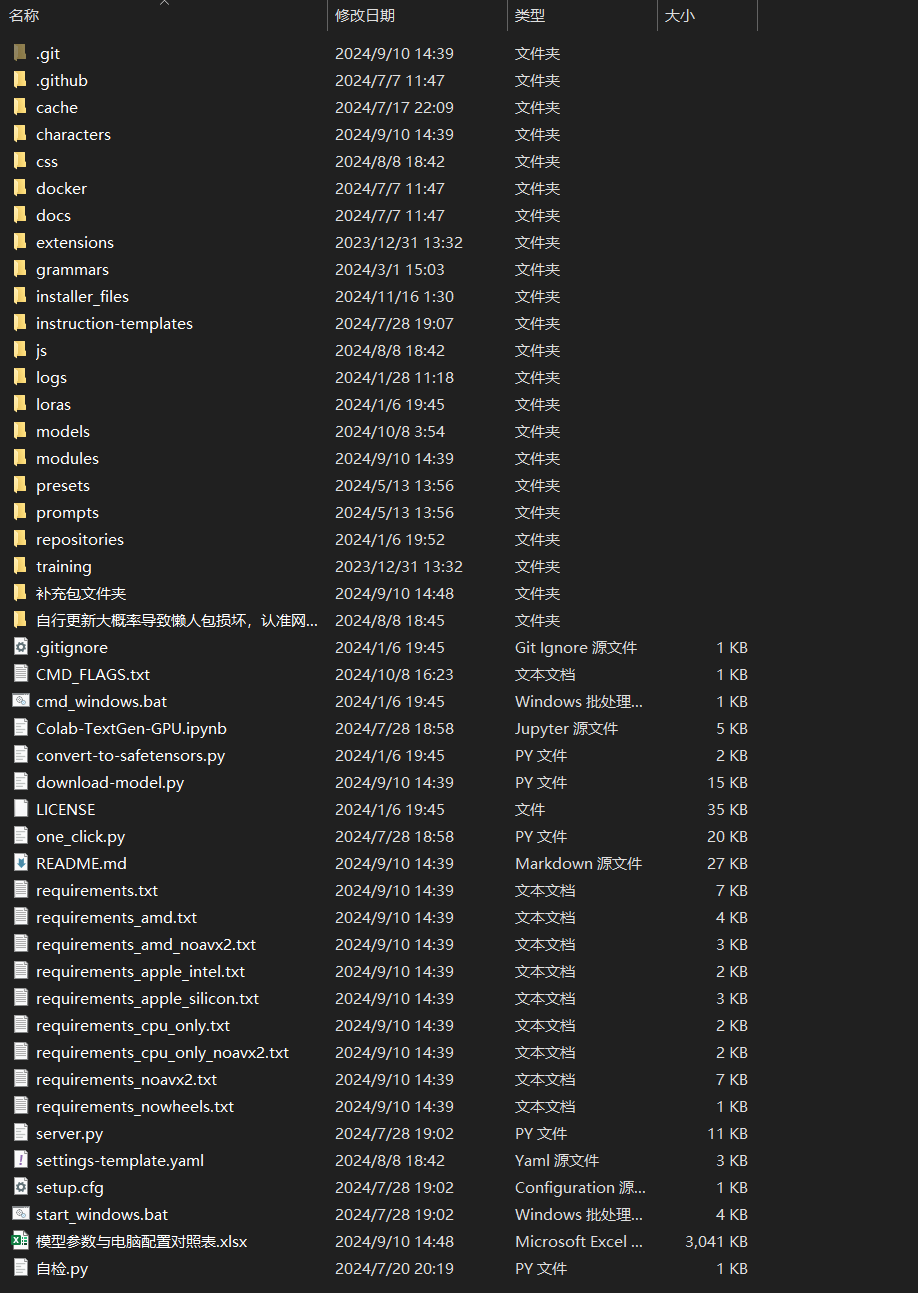Click the 自检.py file icon
The width and height of the screenshot is (918, 1293).
[20, 1268]
